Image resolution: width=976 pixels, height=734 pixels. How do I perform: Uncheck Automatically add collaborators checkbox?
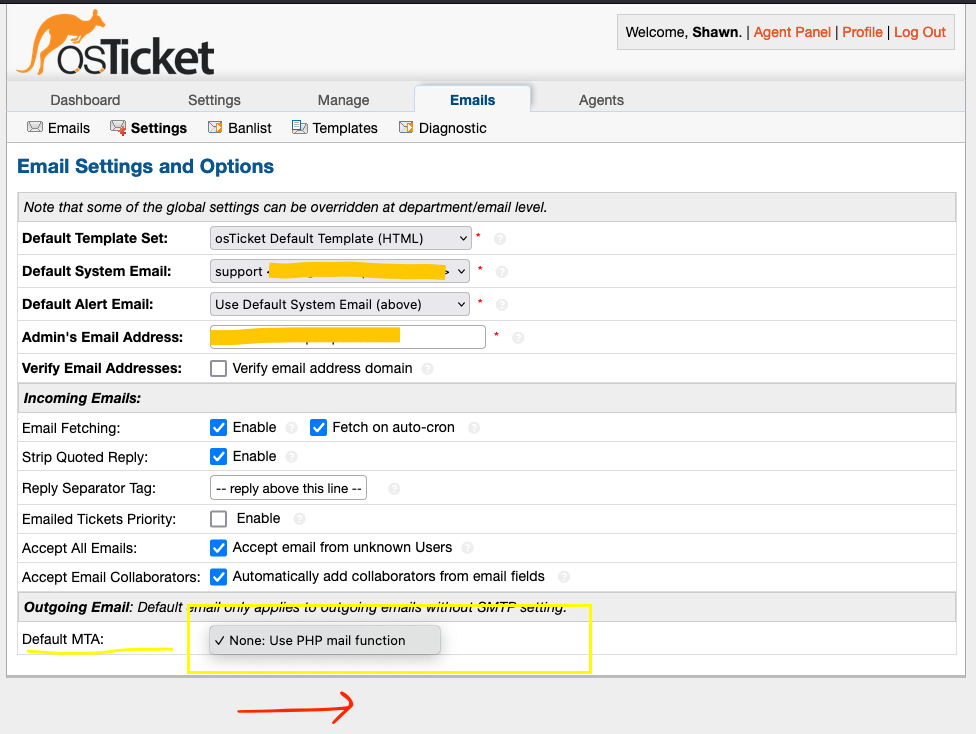pyautogui.click(x=218, y=577)
